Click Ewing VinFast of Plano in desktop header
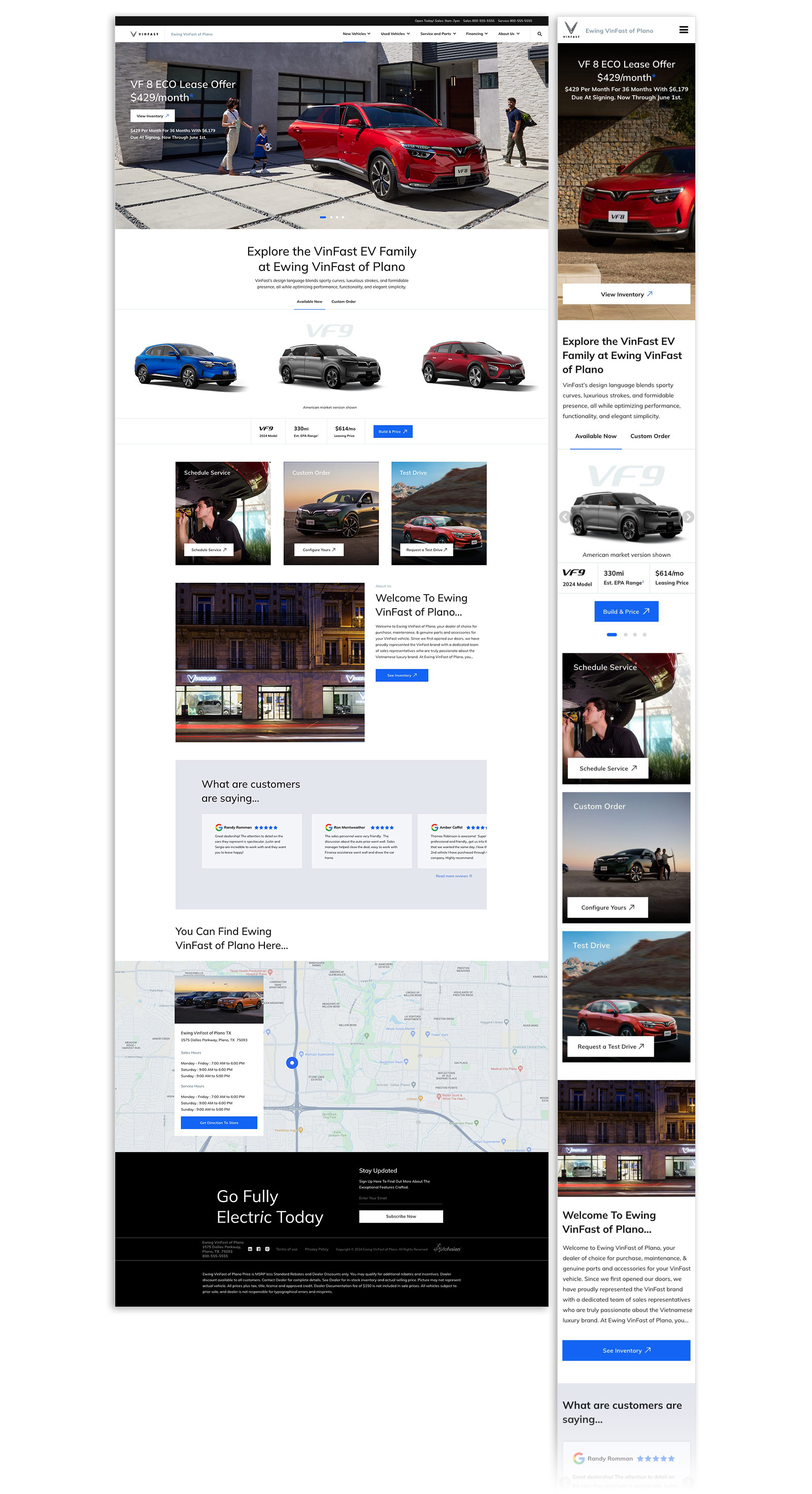Viewport: 812px width, 1494px height. click(x=191, y=34)
